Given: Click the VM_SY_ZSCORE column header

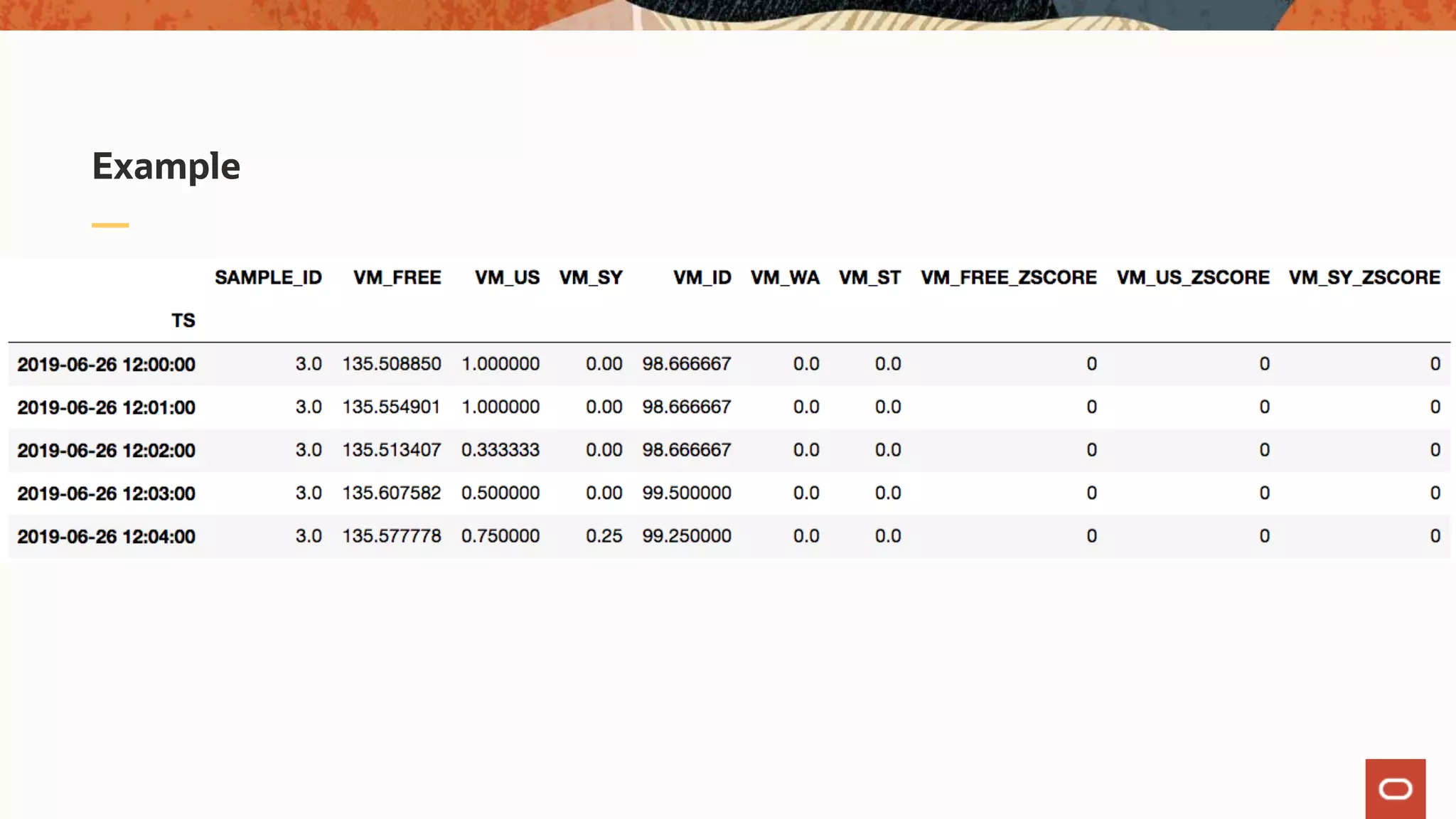Looking at the screenshot, I should [x=1364, y=277].
